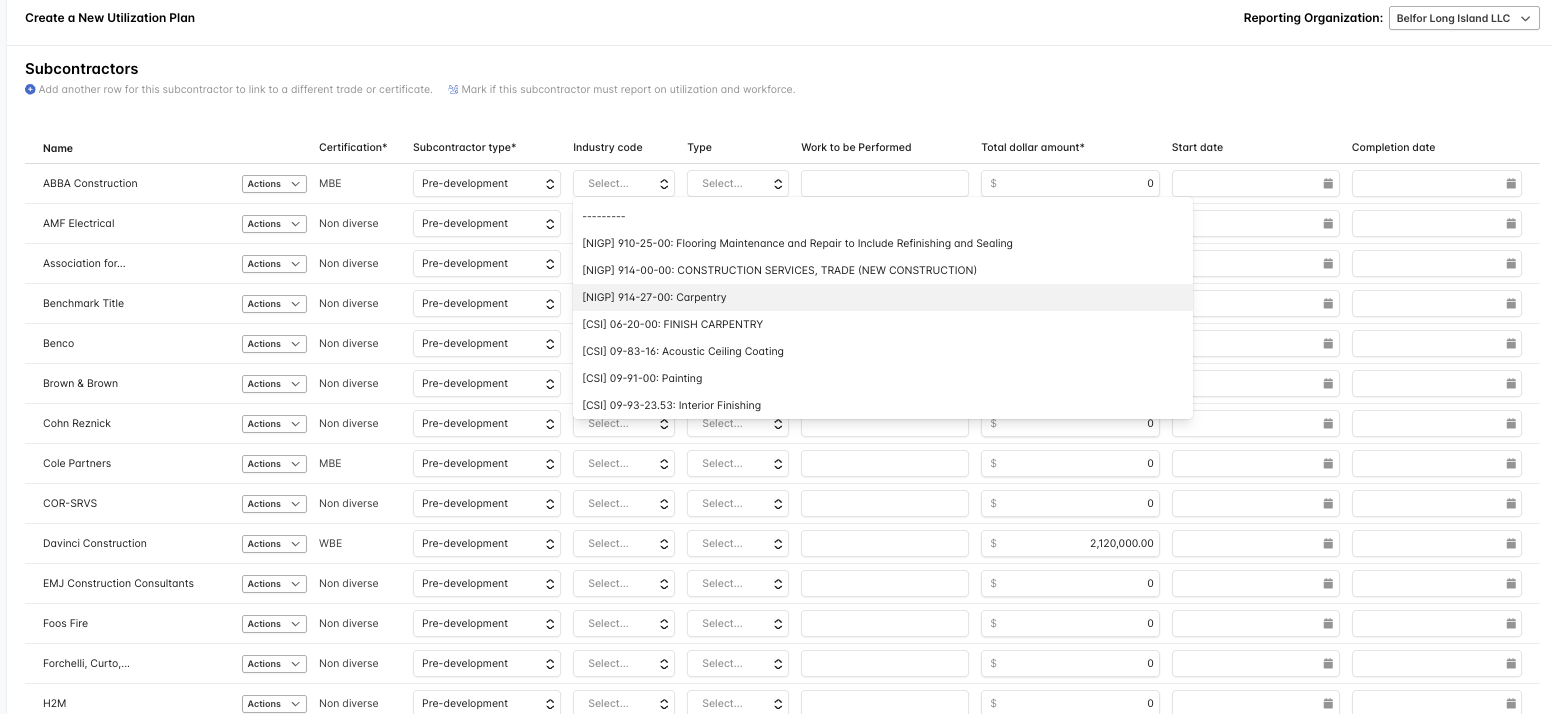Open calendar icon in Cole Partners start date
This screenshot has width=1552, height=714.
pos(1328,464)
